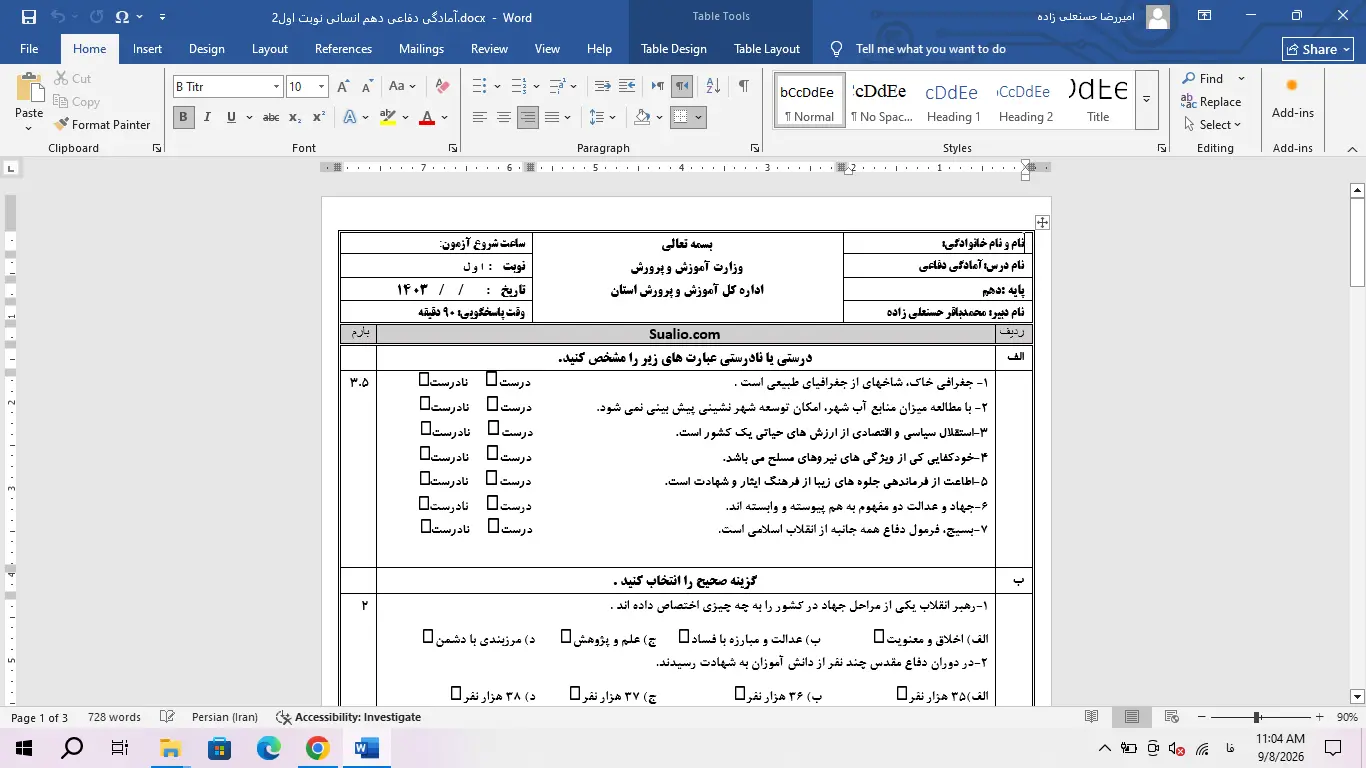Check درست box for question ۷ about بسیج
The image size is (1366, 768).
point(493,527)
